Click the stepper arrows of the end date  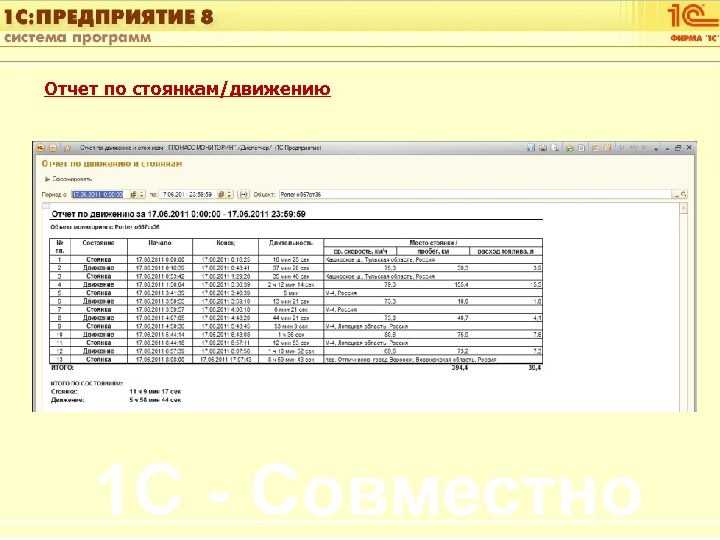(229, 195)
